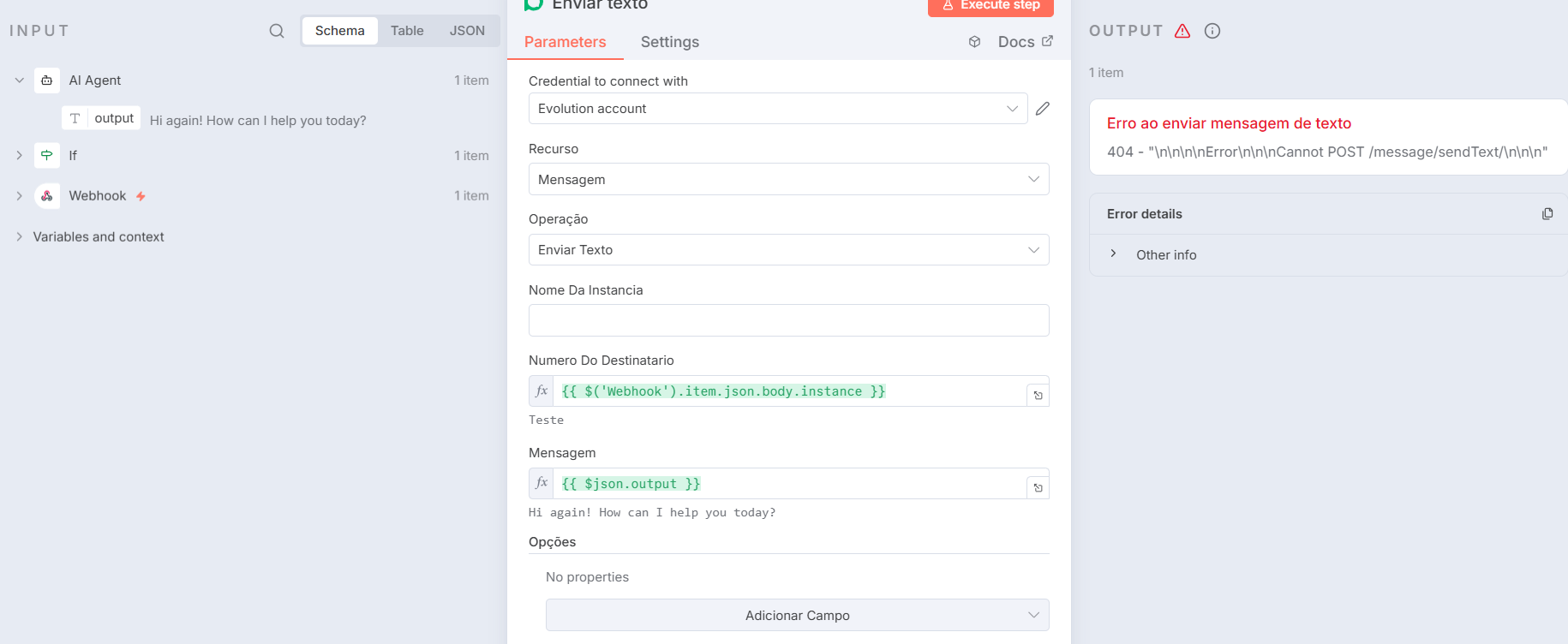
Task: Click the Execute step button
Action: 990,6
